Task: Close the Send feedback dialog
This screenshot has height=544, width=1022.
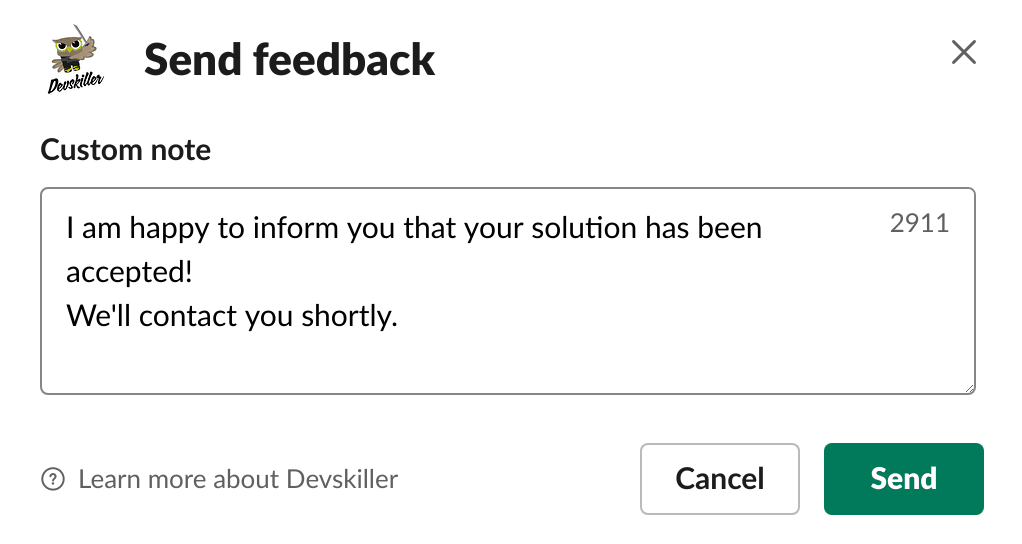Action: point(963,53)
